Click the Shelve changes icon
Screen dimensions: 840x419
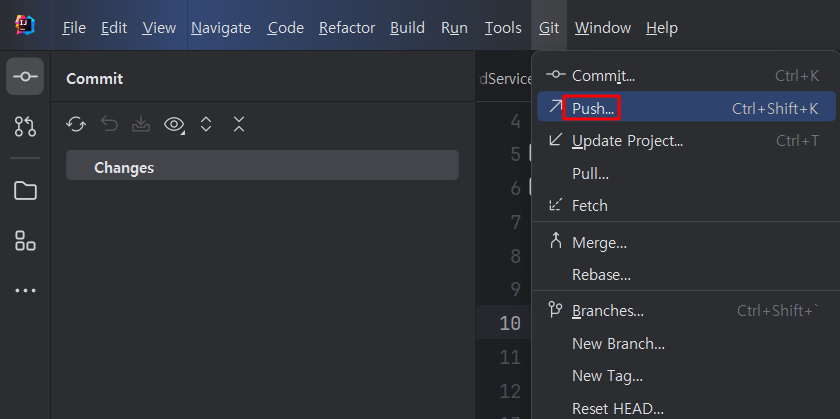click(141, 125)
